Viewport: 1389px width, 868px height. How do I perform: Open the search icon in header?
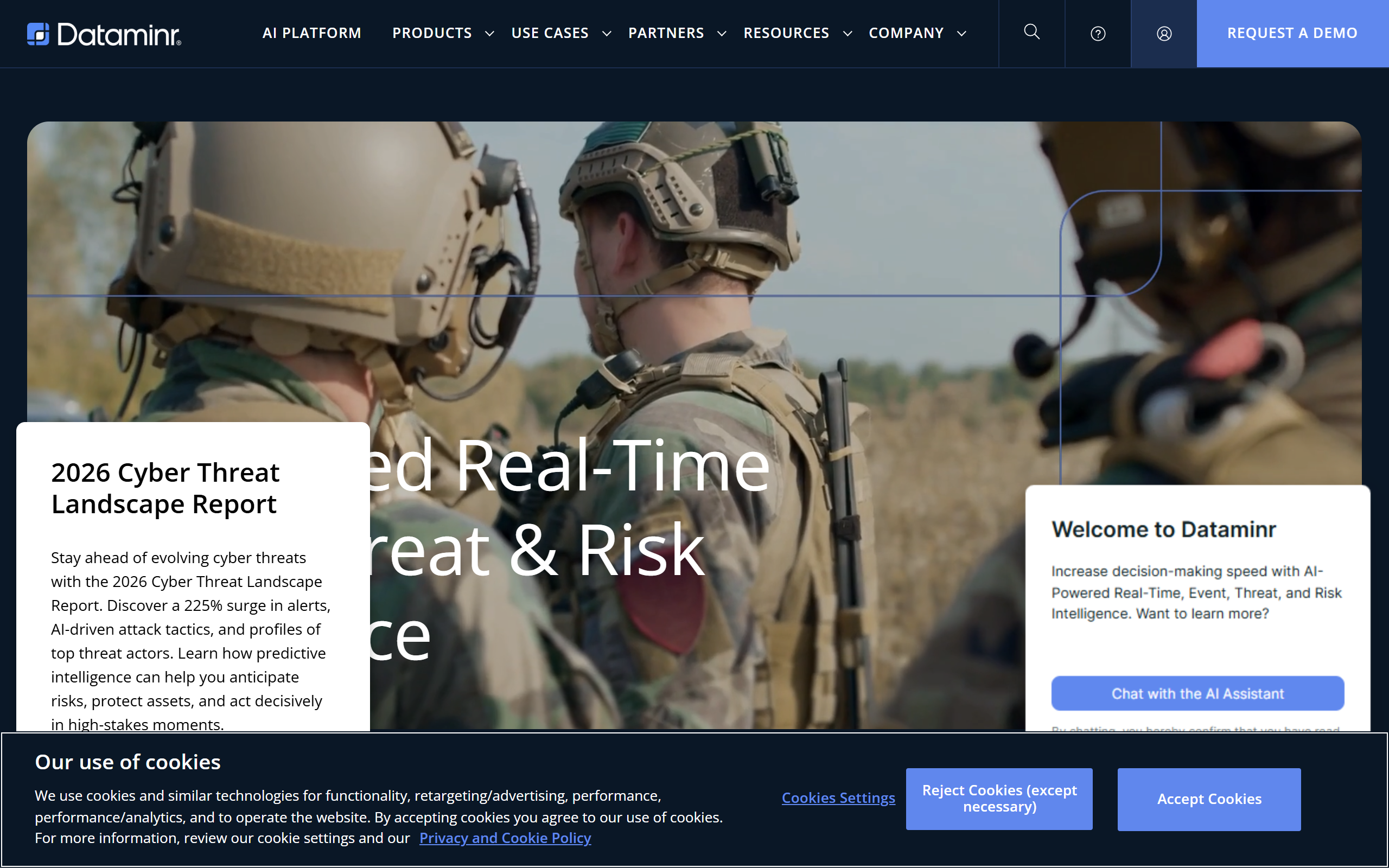(x=1031, y=32)
